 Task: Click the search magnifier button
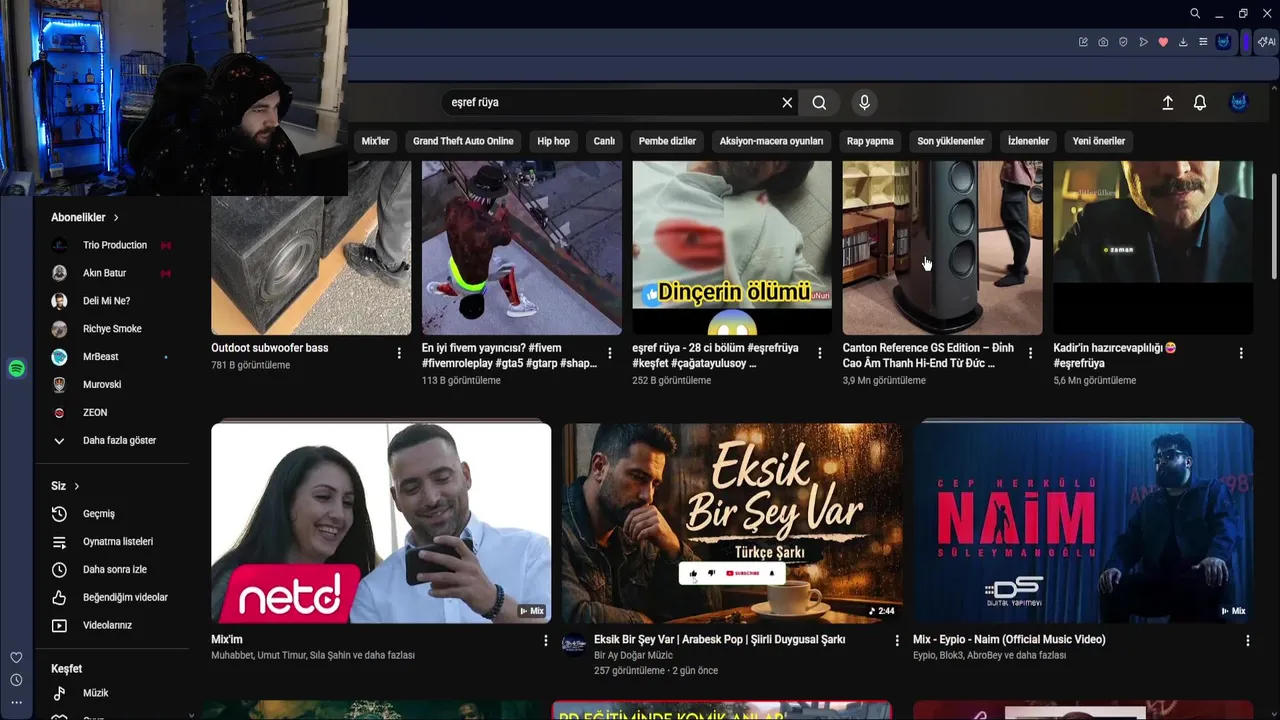point(819,102)
